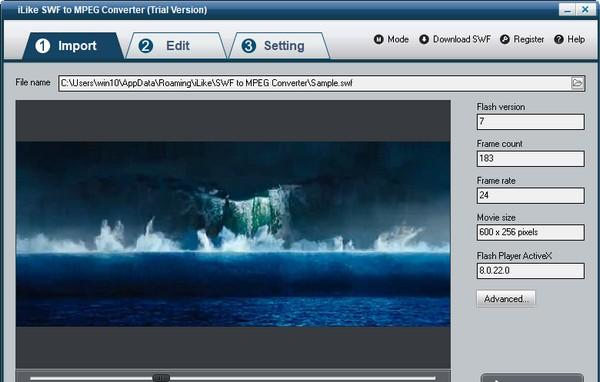Click the number 2 circle on Edit tab
Image resolution: width=600 pixels, height=382 pixels.
click(x=145, y=46)
